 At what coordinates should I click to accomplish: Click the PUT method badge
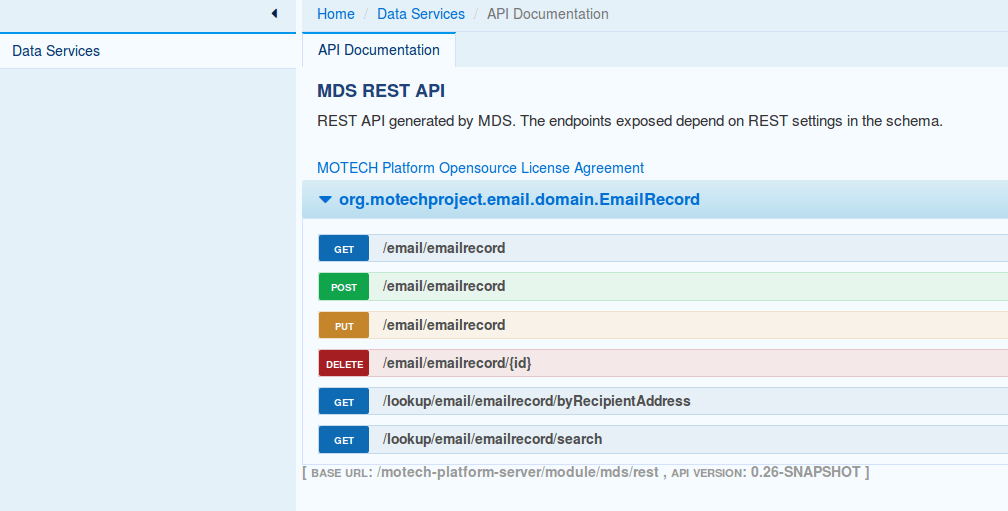[344, 325]
